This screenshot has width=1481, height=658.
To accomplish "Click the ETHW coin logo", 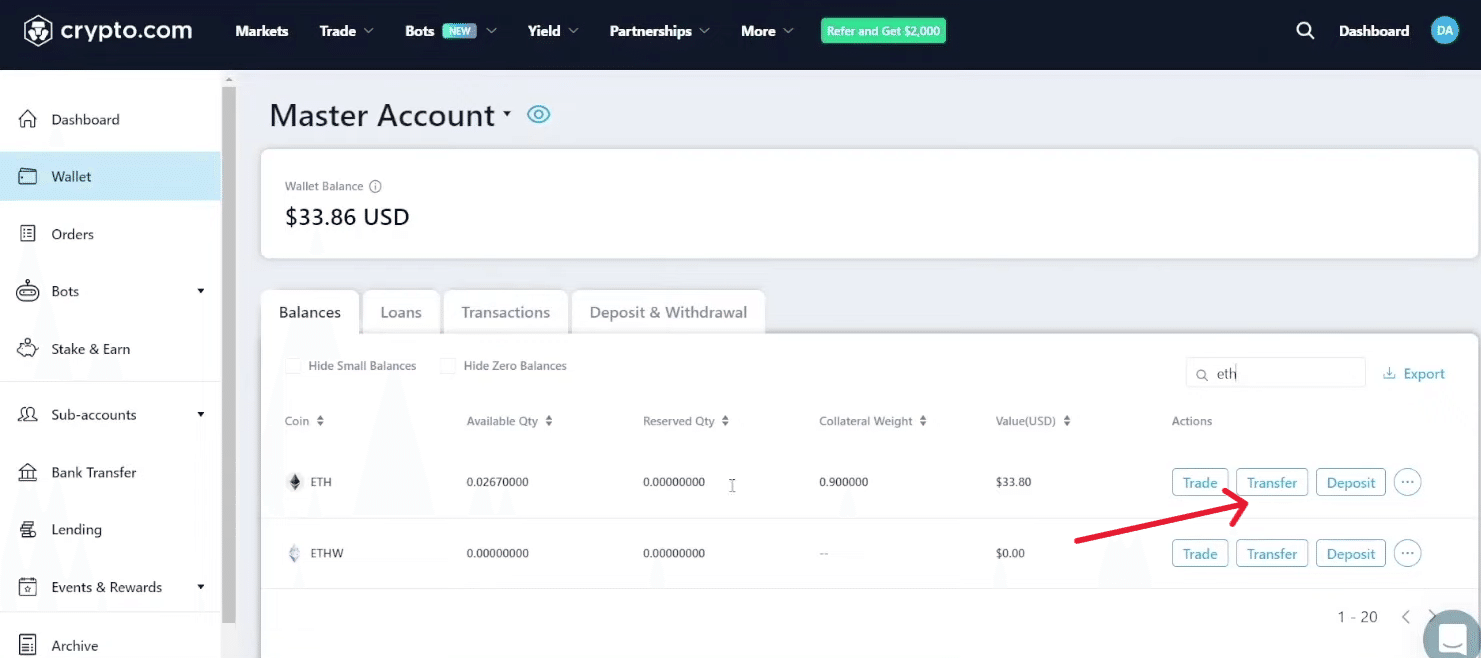I will pyautogui.click(x=294, y=553).
